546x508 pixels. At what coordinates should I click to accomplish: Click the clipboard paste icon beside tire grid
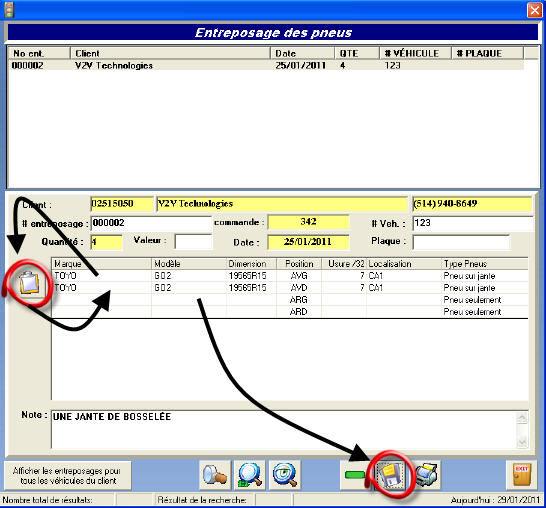(x=29, y=283)
